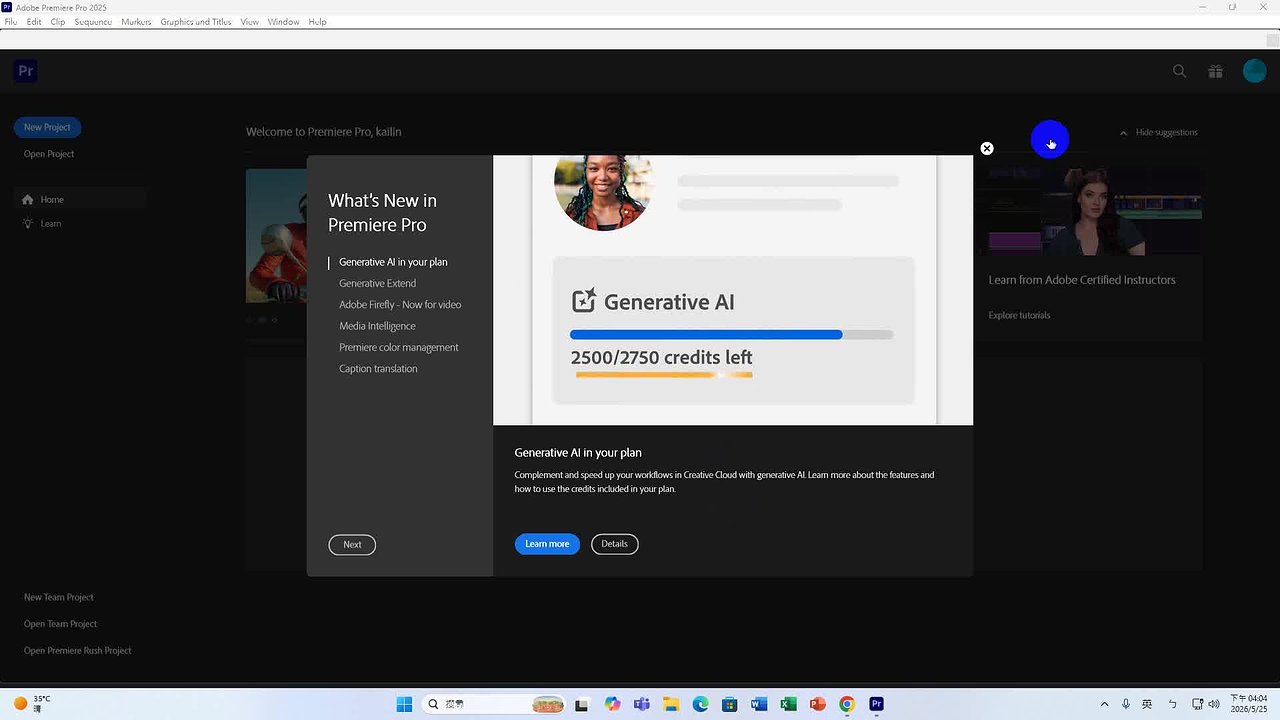The image size is (1280, 720).
Task: Click the welcome heading text "Welcome to Premiere Pro, kailin"
Action: pos(324,132)
